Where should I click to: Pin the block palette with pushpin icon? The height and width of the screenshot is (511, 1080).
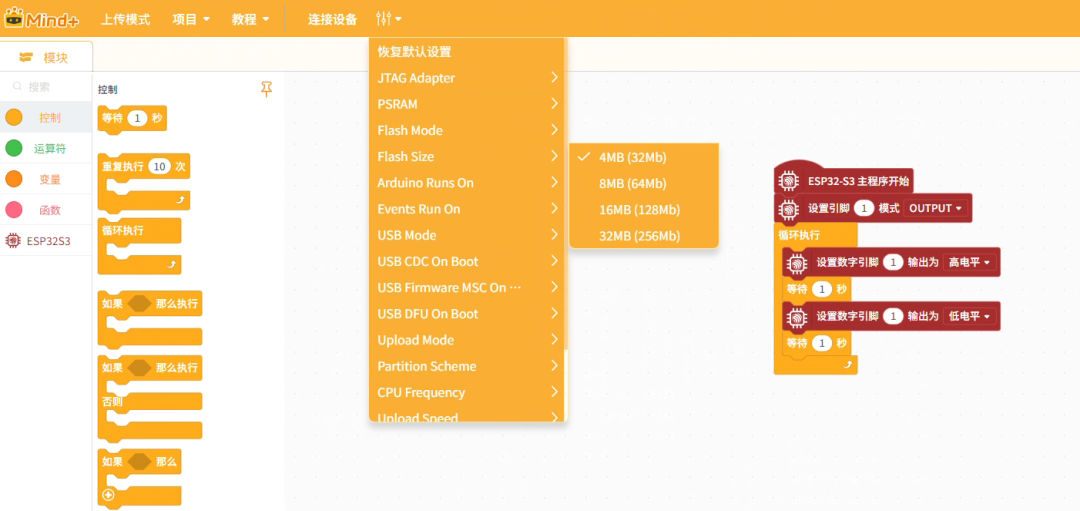267,89
